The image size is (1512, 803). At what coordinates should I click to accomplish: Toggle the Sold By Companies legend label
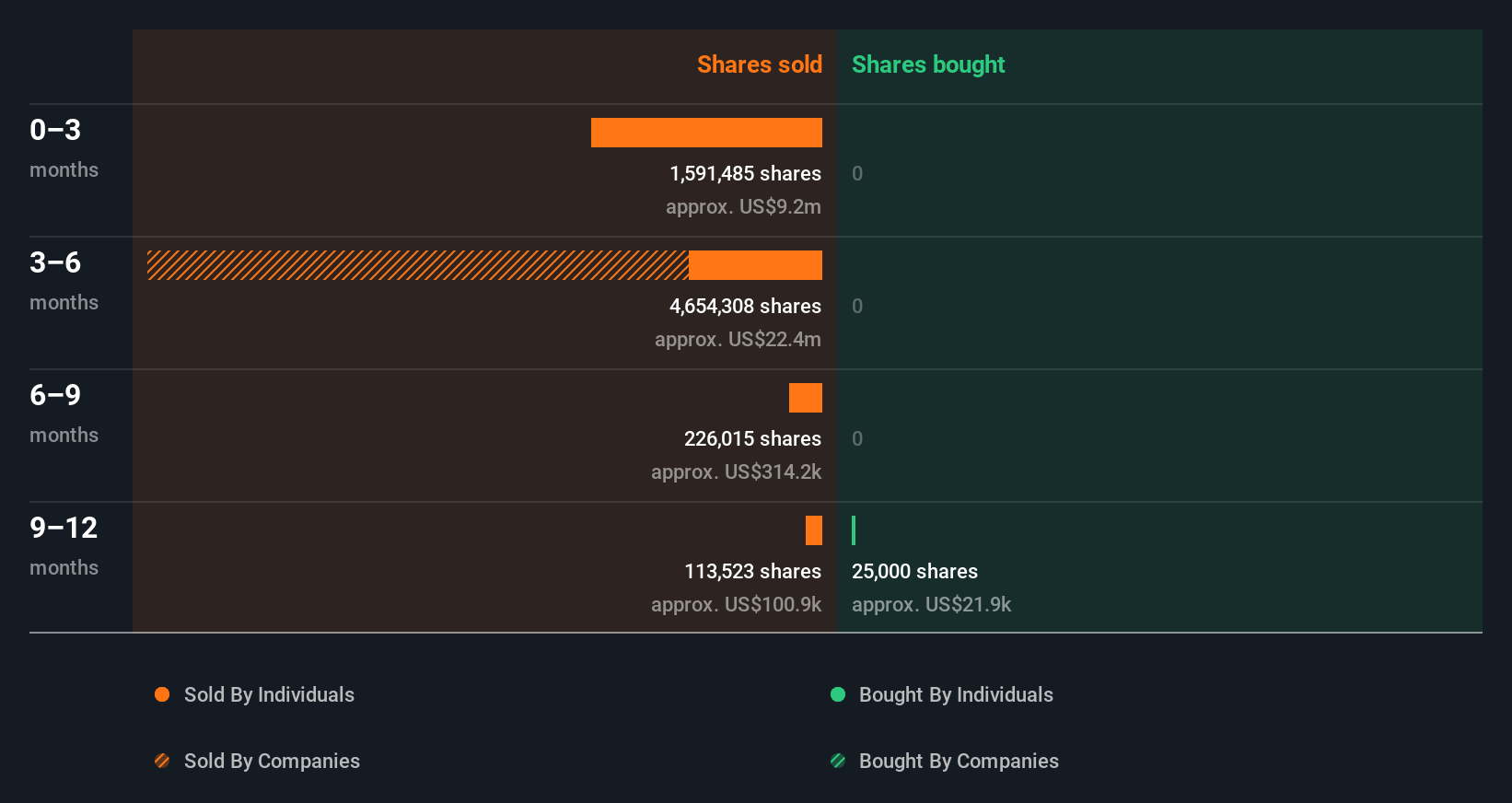point(272,761)
